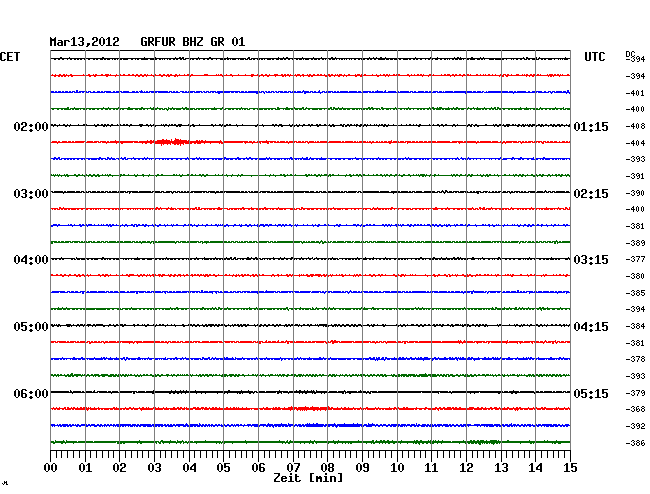The height and width of the screenshot is (494, 650).
Task: Select the 15 minute axis label
Action: 570,467
